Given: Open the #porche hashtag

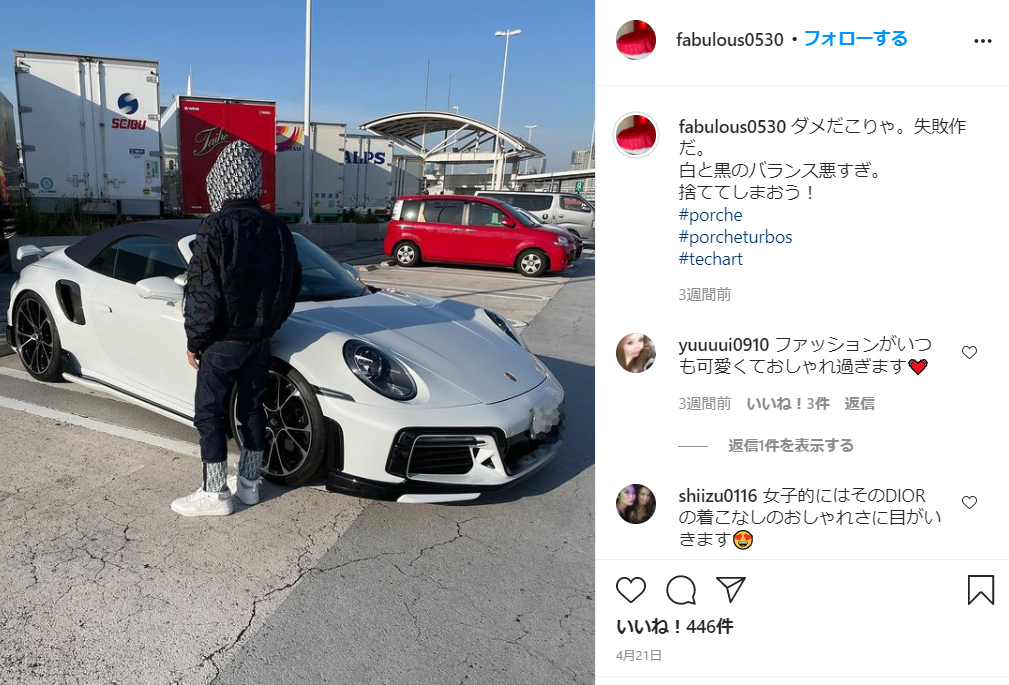Looking at the screenshot, I should 710,215.
